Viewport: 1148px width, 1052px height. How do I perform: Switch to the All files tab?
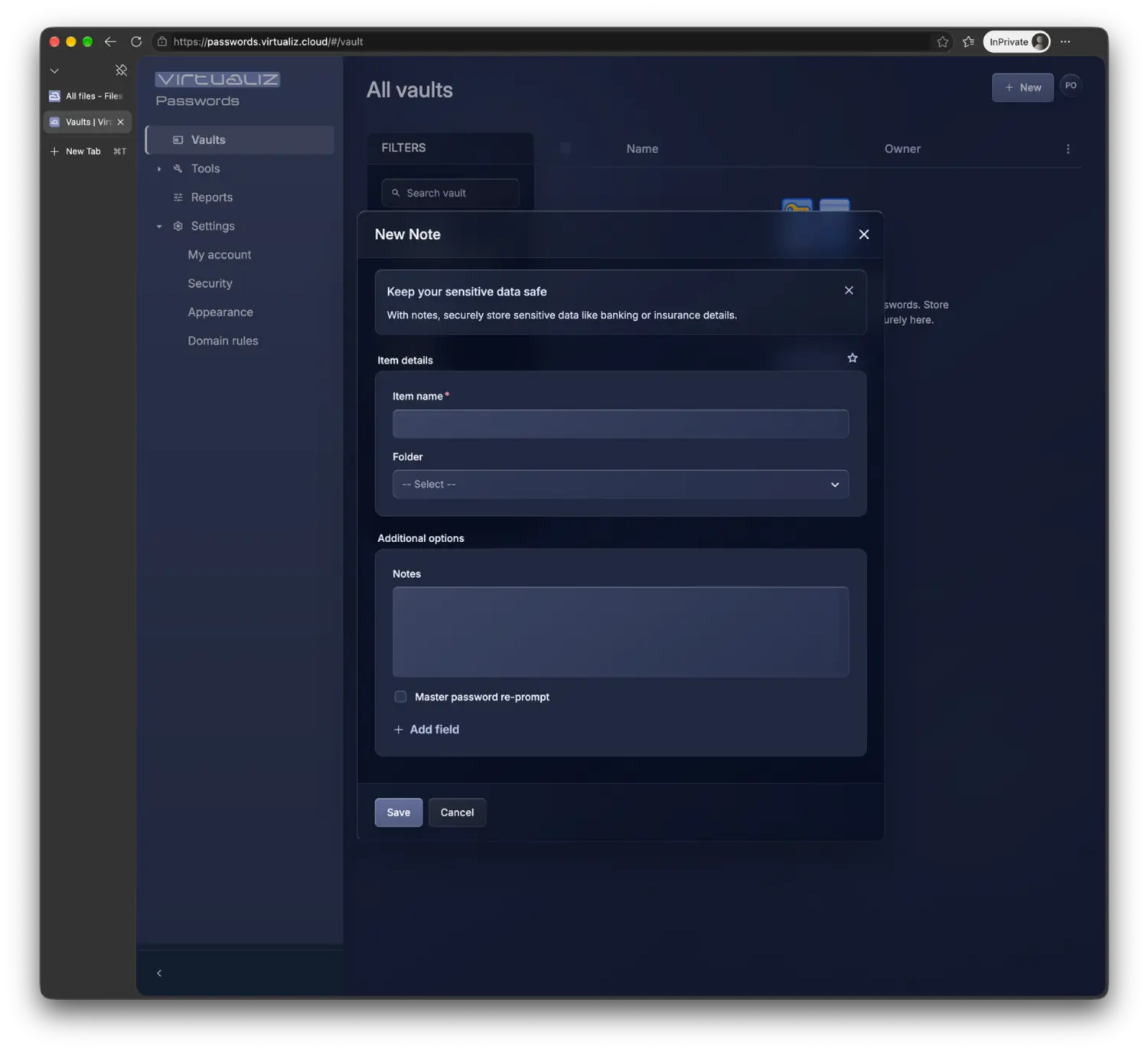tap(86, 96)
